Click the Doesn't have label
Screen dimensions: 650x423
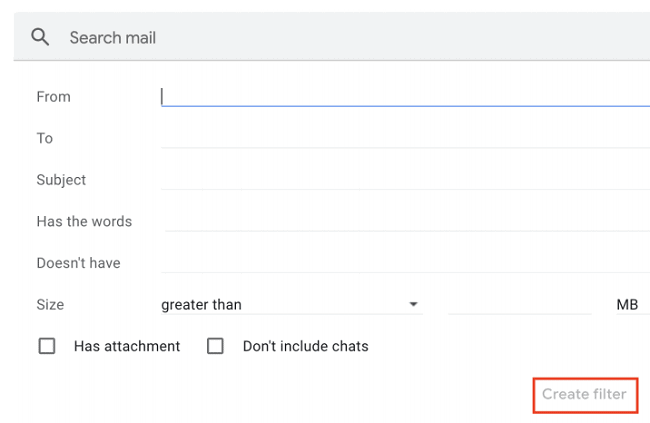coord(78,263)
